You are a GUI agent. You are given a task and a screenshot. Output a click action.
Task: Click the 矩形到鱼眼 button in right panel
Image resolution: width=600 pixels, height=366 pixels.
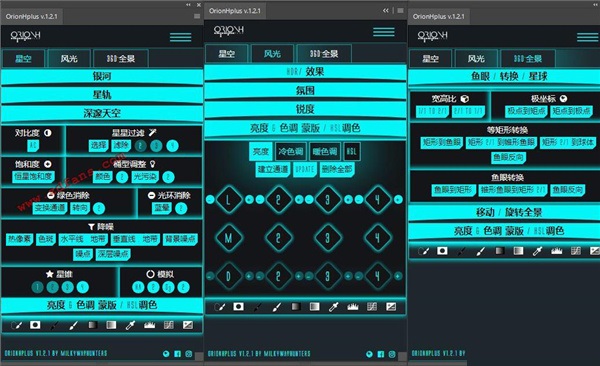tap(442, 142)
